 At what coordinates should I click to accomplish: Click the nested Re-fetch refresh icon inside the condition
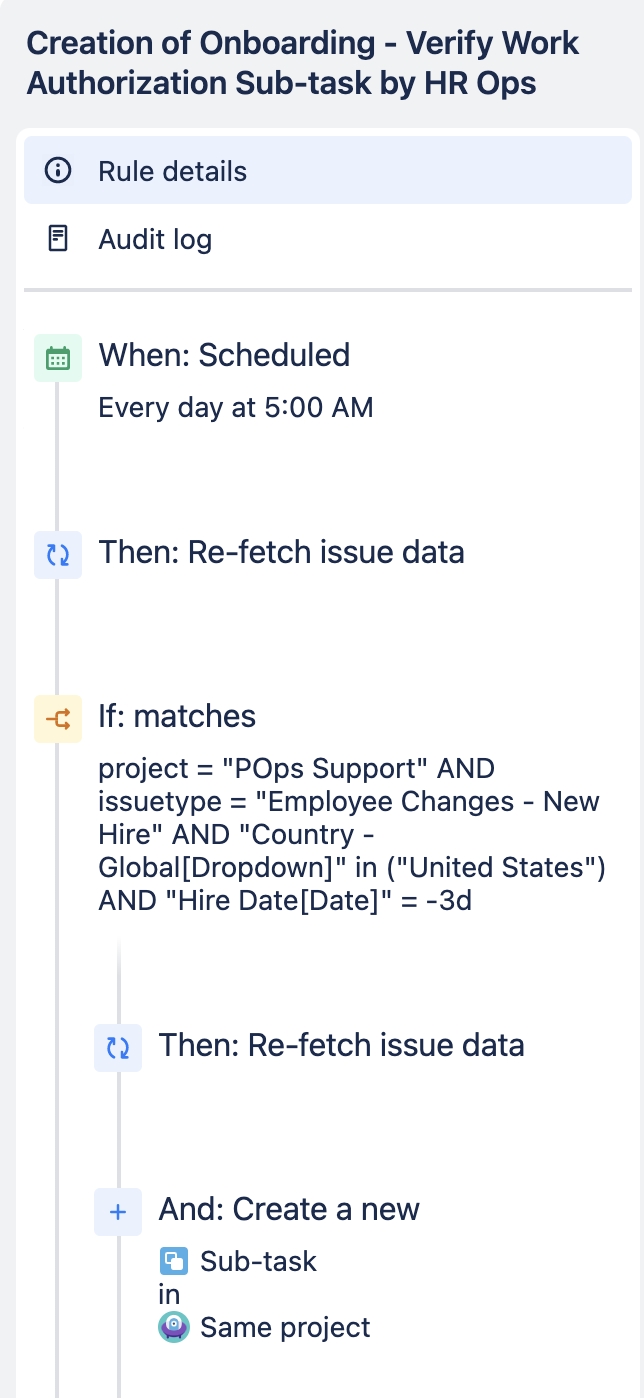pyautogui.click(x=118, y=1046)
